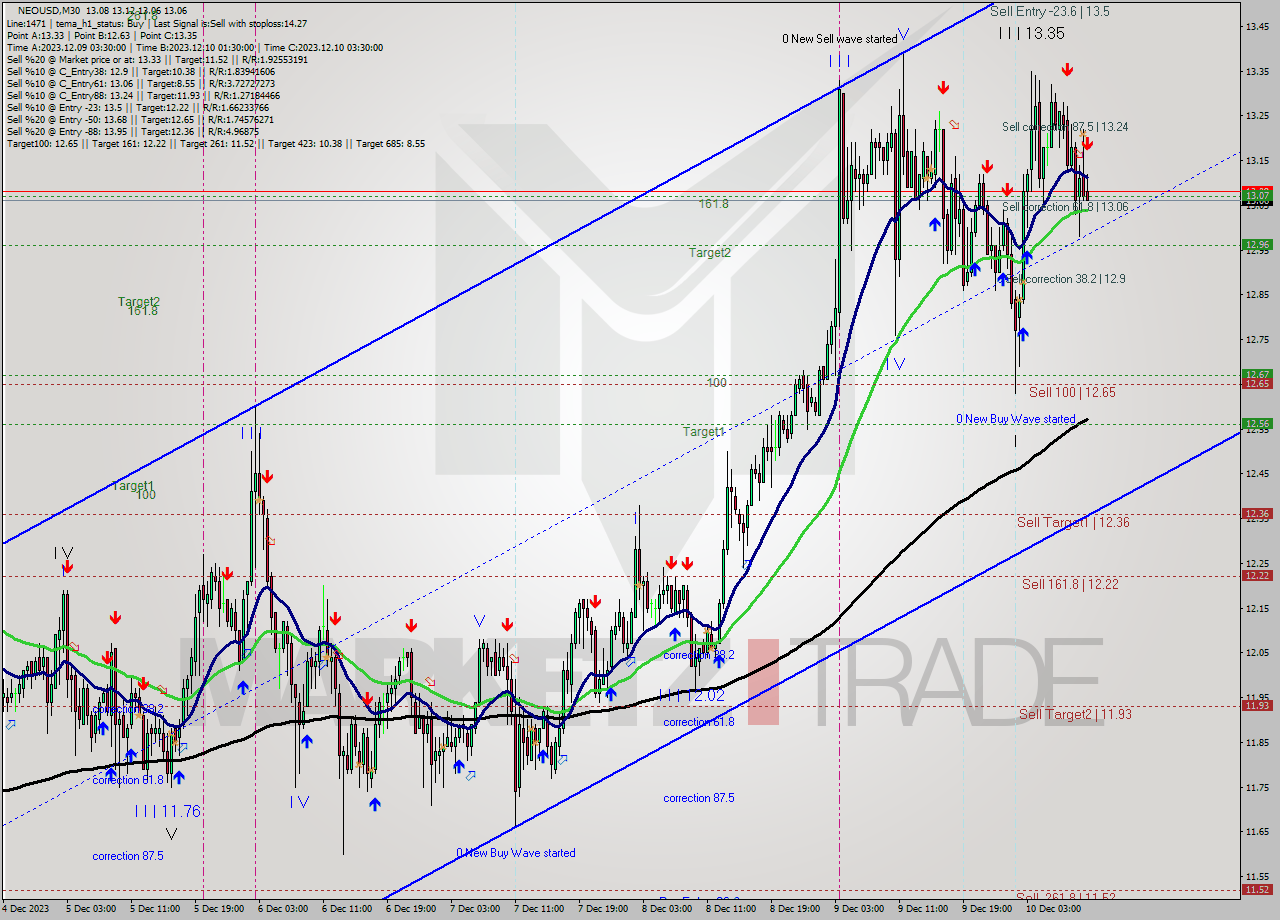Click the green 13.07 price tag on the axis
1280x920 pixels.
[x=1257, y=196]
